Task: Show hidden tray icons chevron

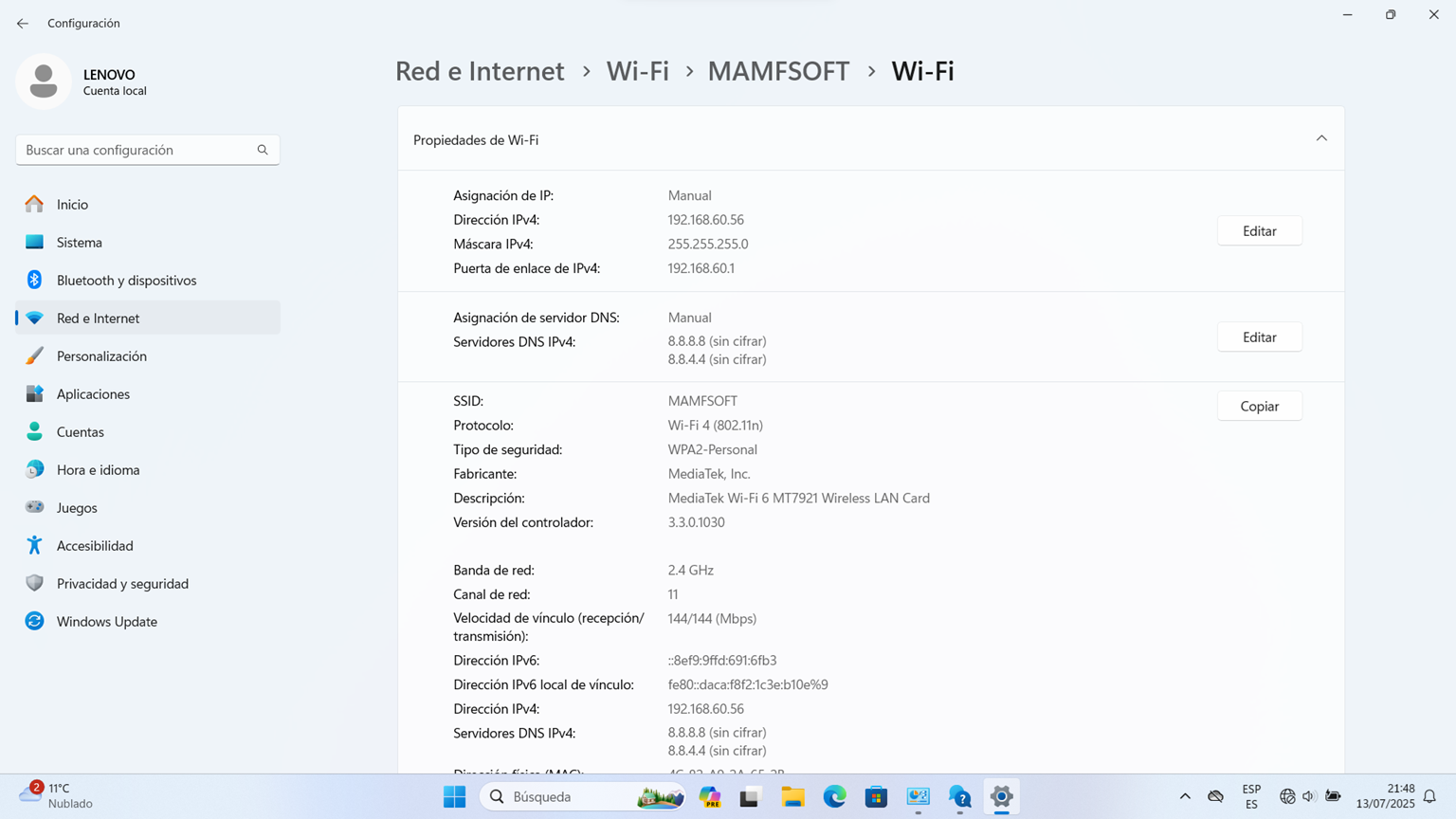Action: [1185, 796]
